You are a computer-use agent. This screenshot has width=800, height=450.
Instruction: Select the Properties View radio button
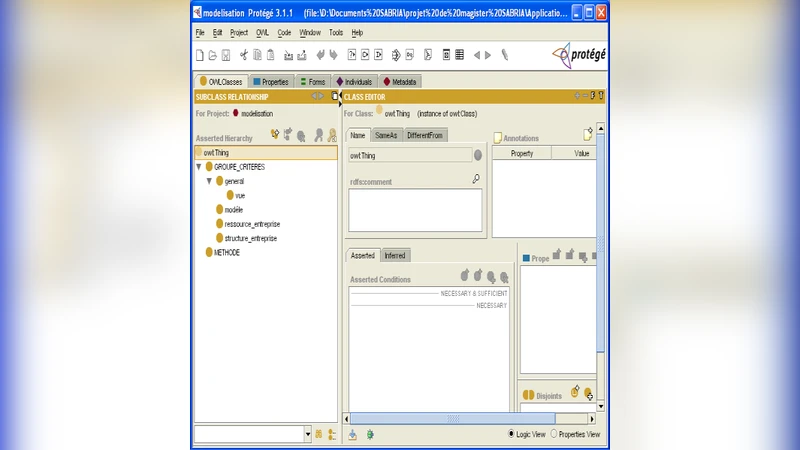click(555, 434)
